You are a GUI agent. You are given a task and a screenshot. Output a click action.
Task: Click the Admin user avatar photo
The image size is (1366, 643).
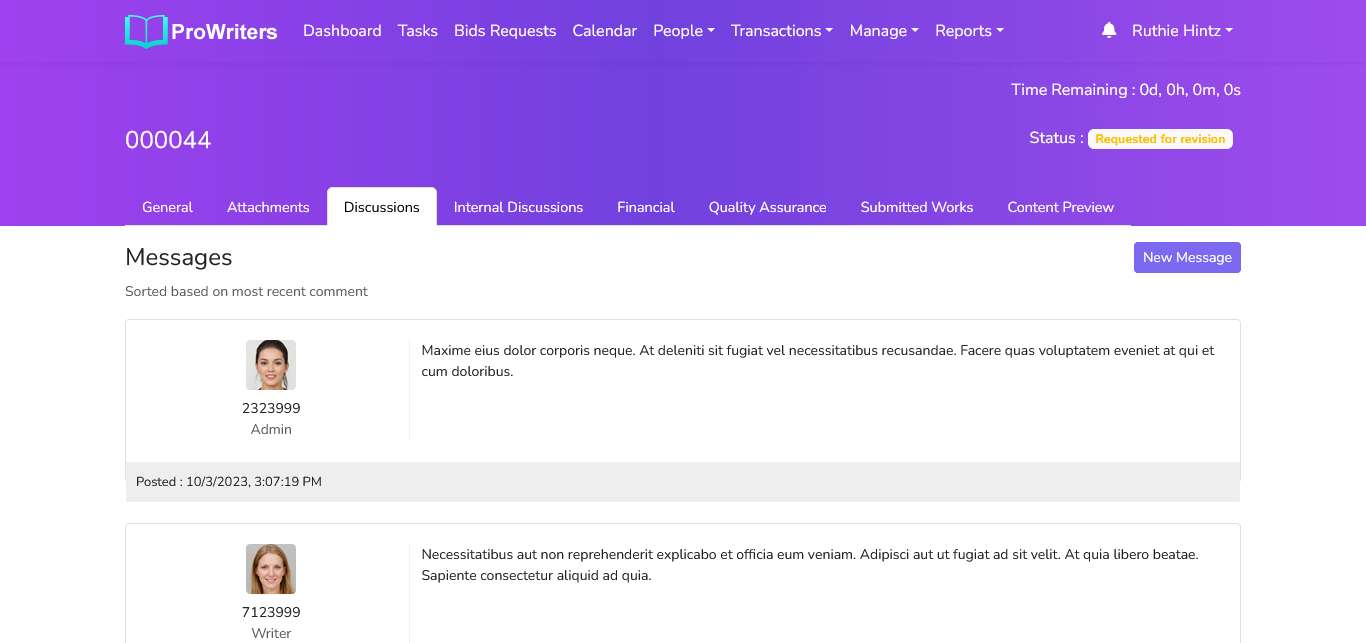(271, 365)
